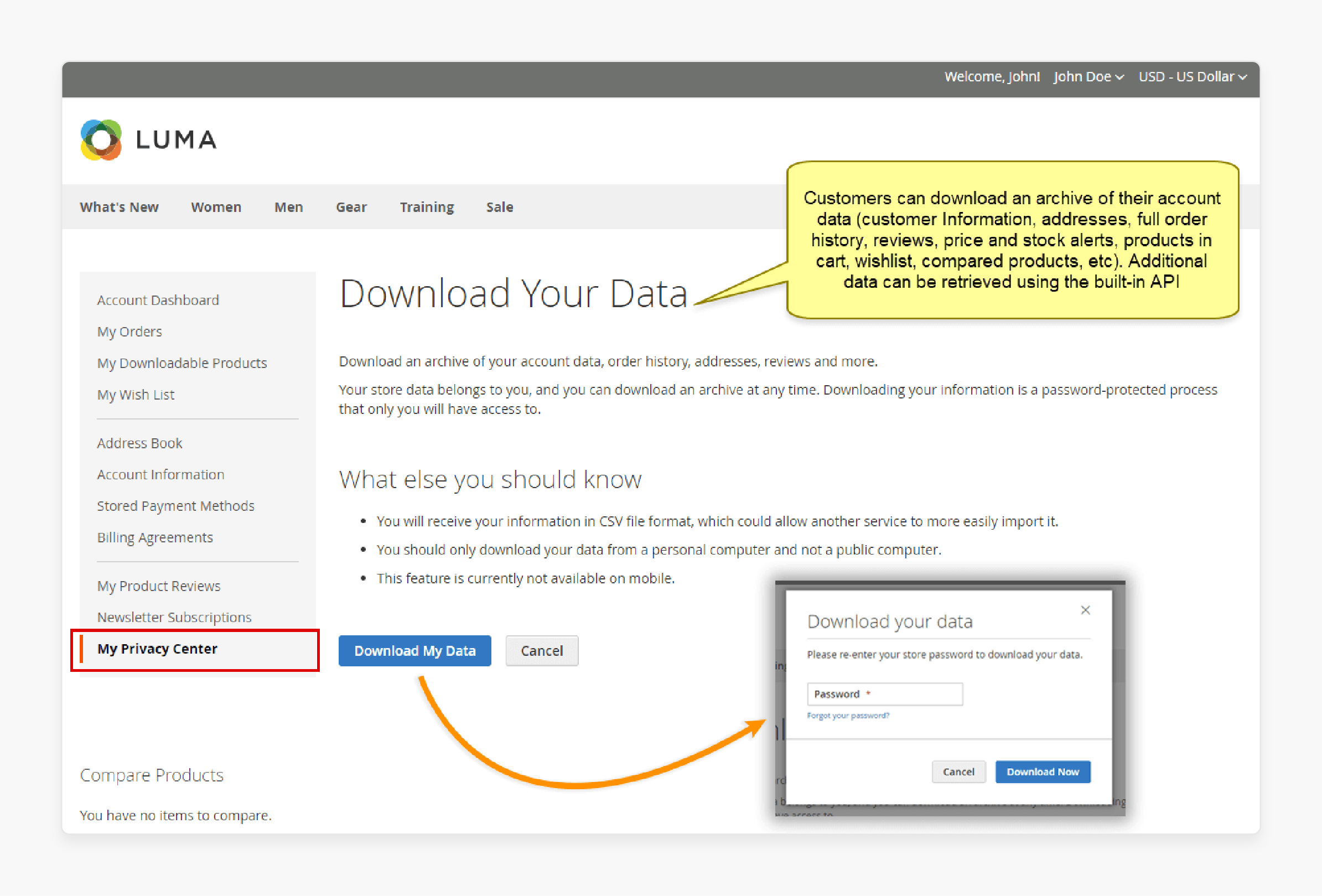Expand the John Doe account dropdown
The image size is (1322, 896).
click(x=1088, y=77)
